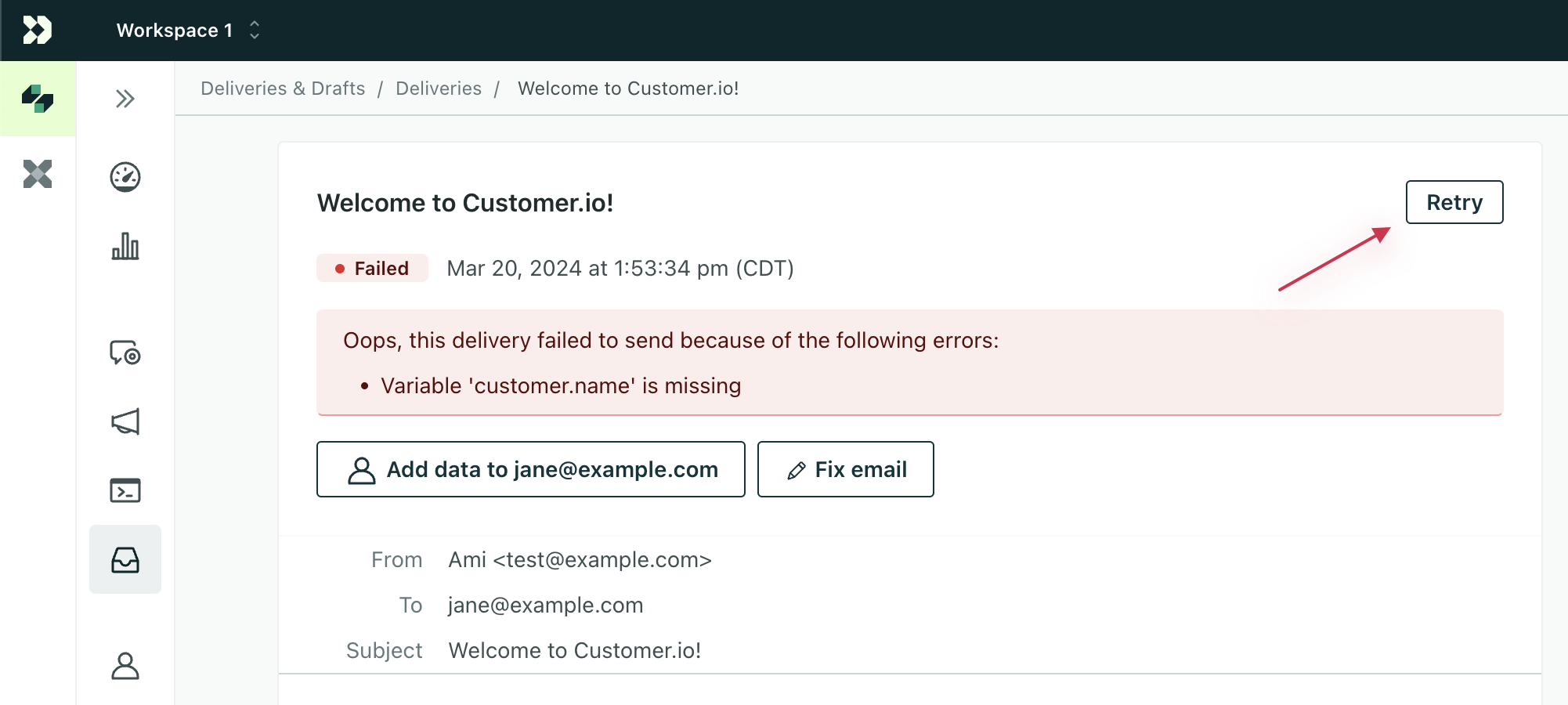The height and width of the screenshot is (705, 1568).
Task: Open the People icon in sidebar
Action: 125,666
